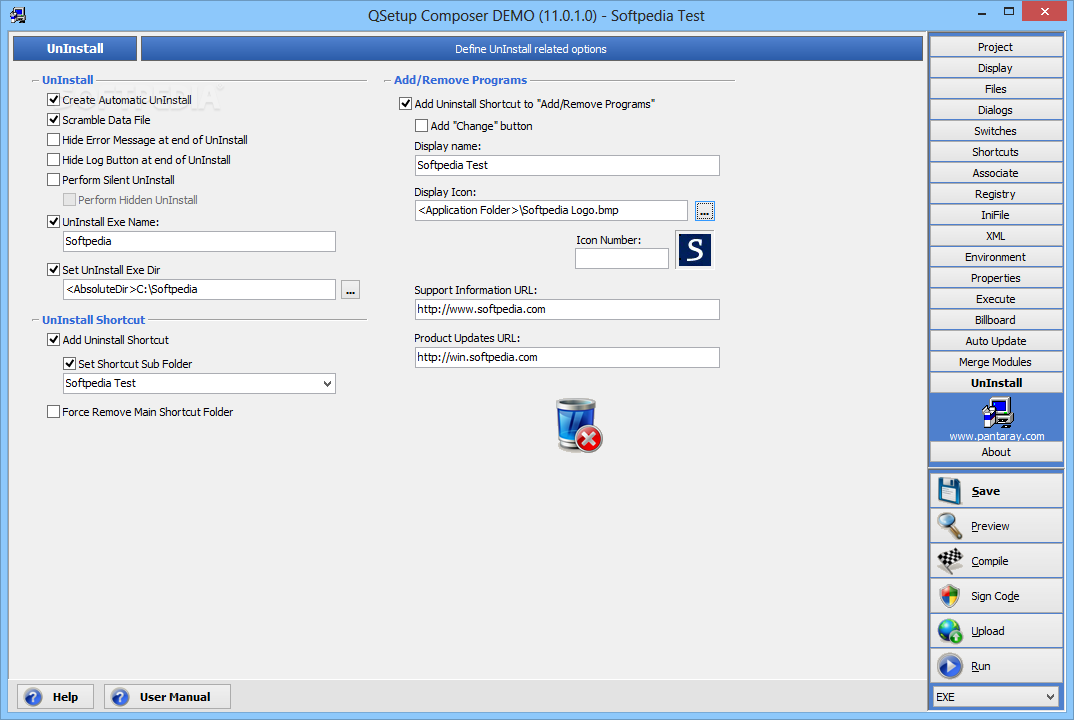Switch to the Display section
The width and height of the screenshot is (1074, 720).
[996, 68]
